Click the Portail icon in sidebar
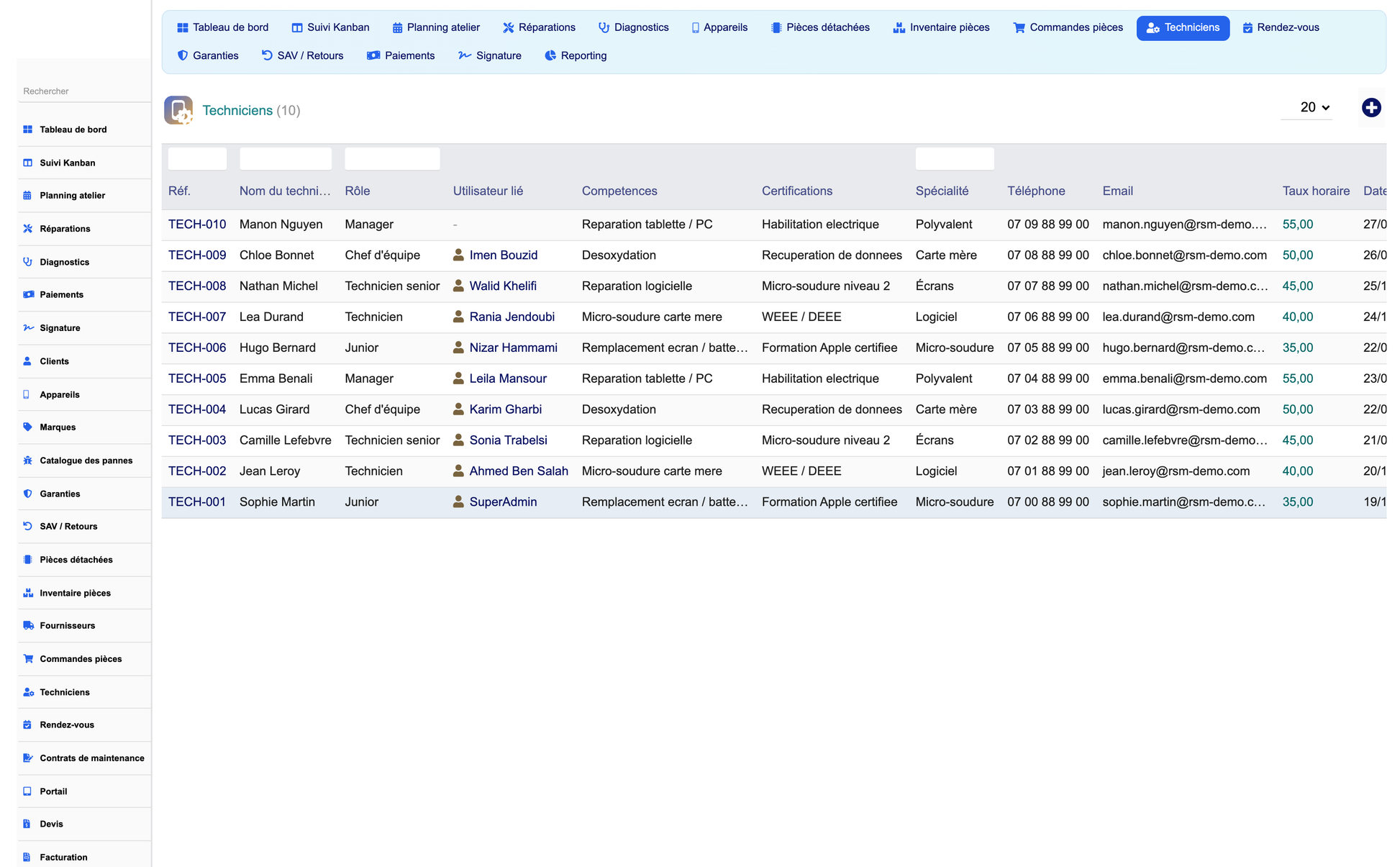The width and height of the screenshot is (1400, 867). click(27, 791)
